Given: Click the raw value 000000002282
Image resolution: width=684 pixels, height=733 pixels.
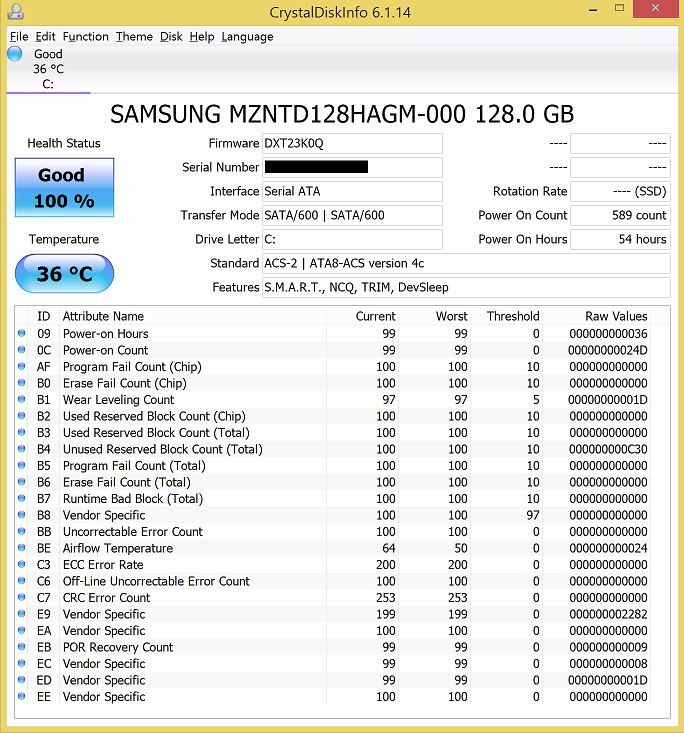Looking at the screenshot, I should pyautogui.click(x=608, y=614).
